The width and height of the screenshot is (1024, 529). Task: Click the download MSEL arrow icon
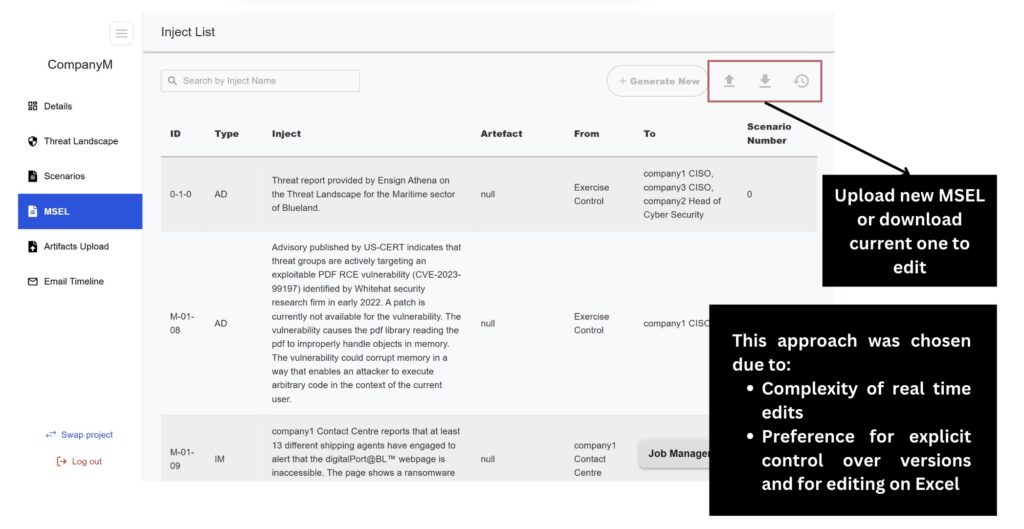click(x=765, y=81)
